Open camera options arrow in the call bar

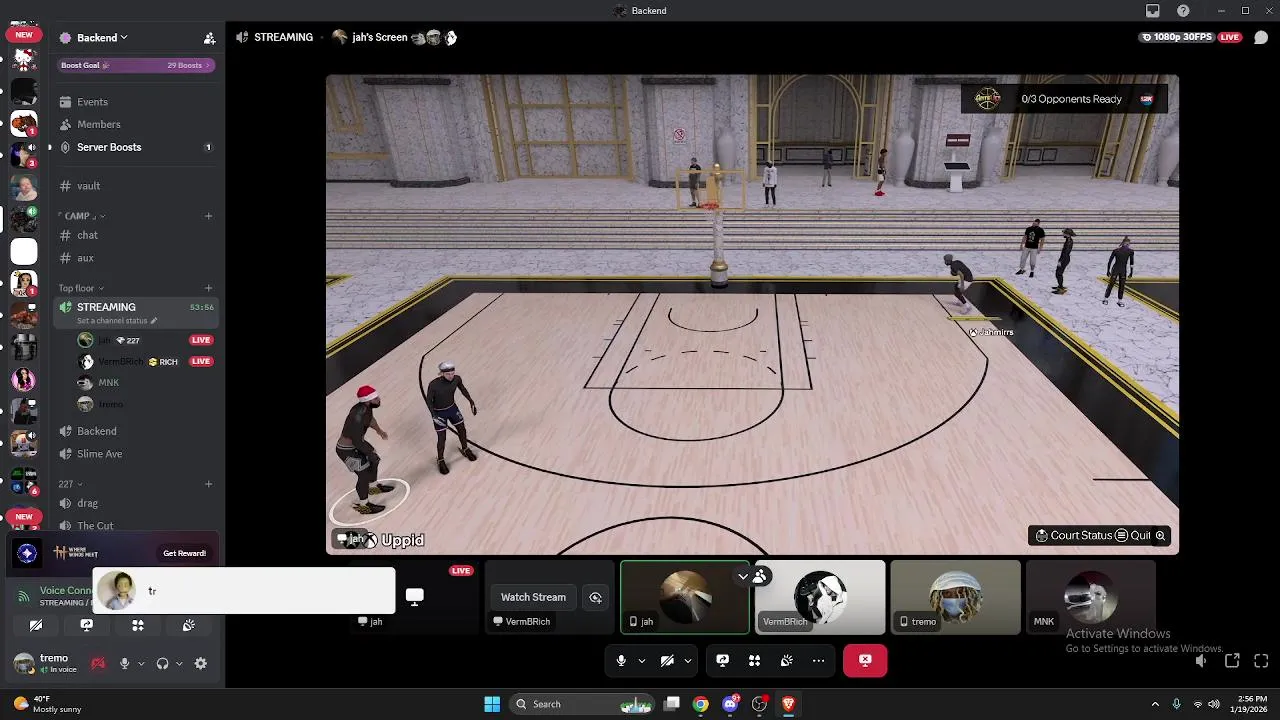[687, 660]
